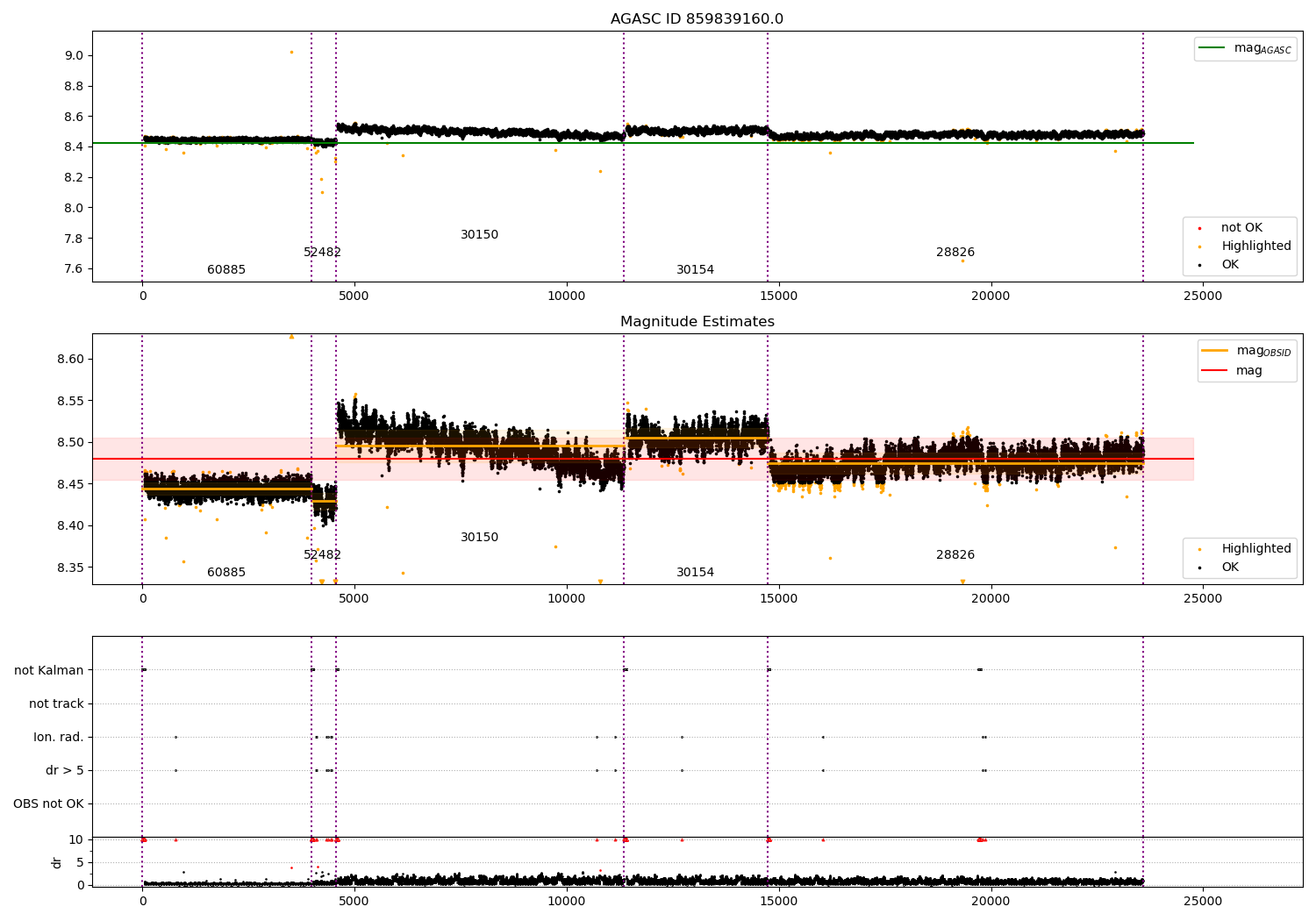The width and height of the screenshot is (1316, 921).
Task: Select the orange mag OBSID legend entry
Action: 1247,351
